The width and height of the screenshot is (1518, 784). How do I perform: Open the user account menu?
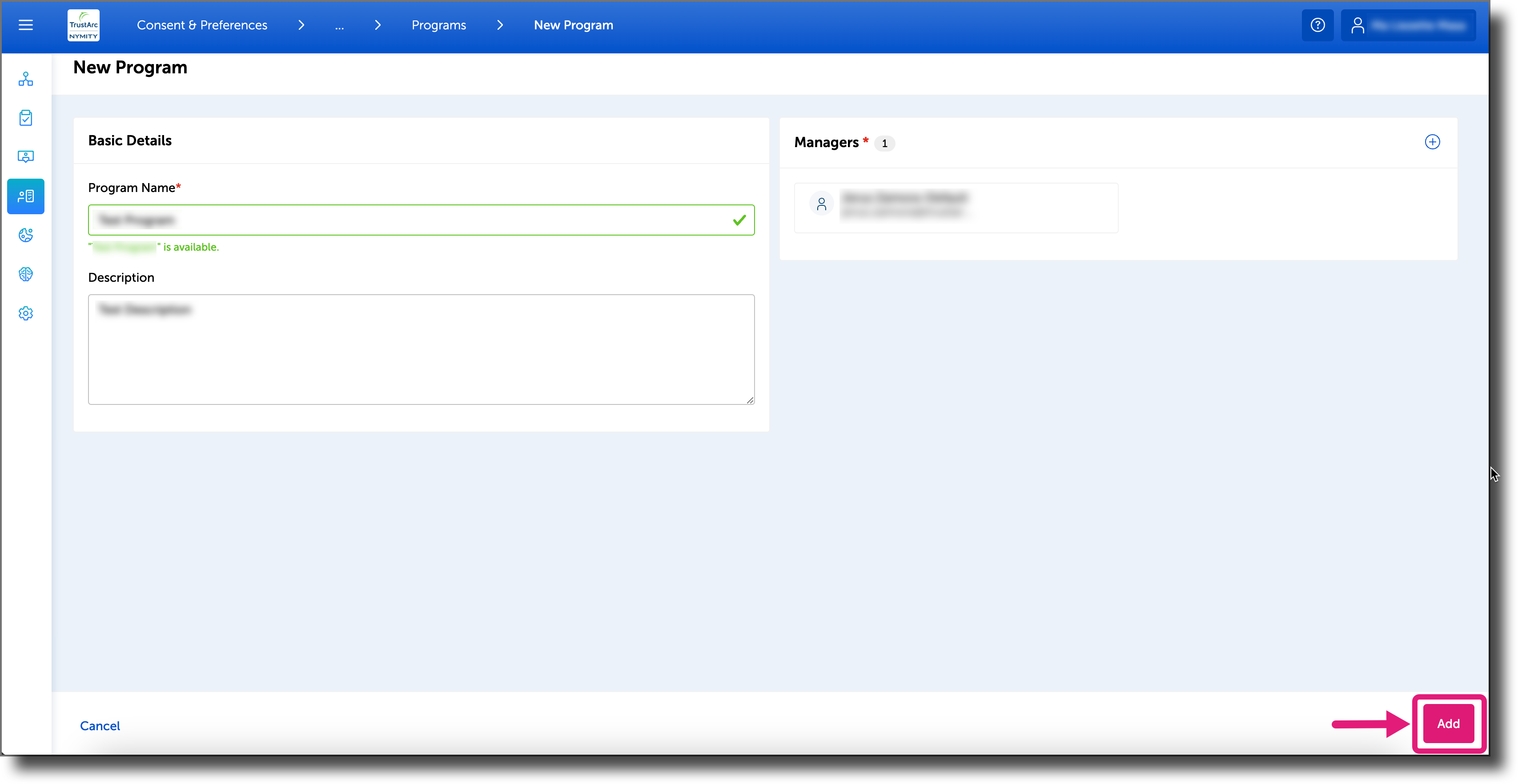click(1408, 25)
